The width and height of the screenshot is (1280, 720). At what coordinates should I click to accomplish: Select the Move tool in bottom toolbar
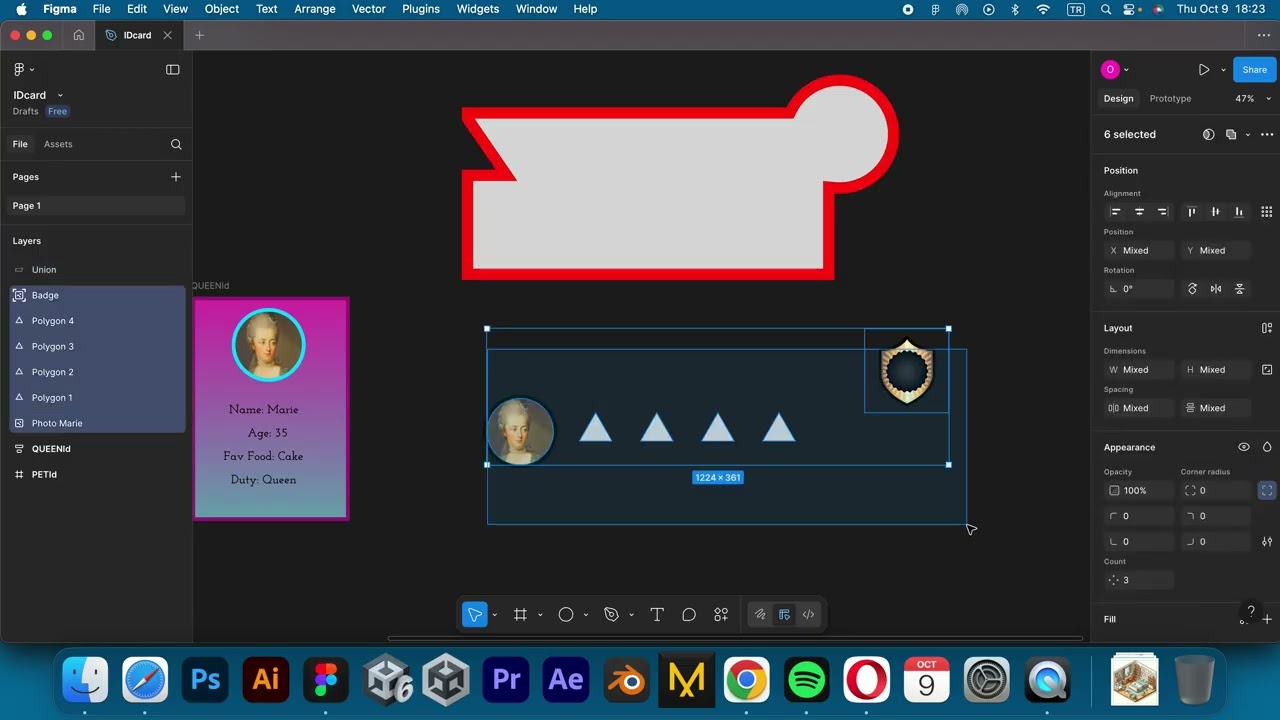475,614
